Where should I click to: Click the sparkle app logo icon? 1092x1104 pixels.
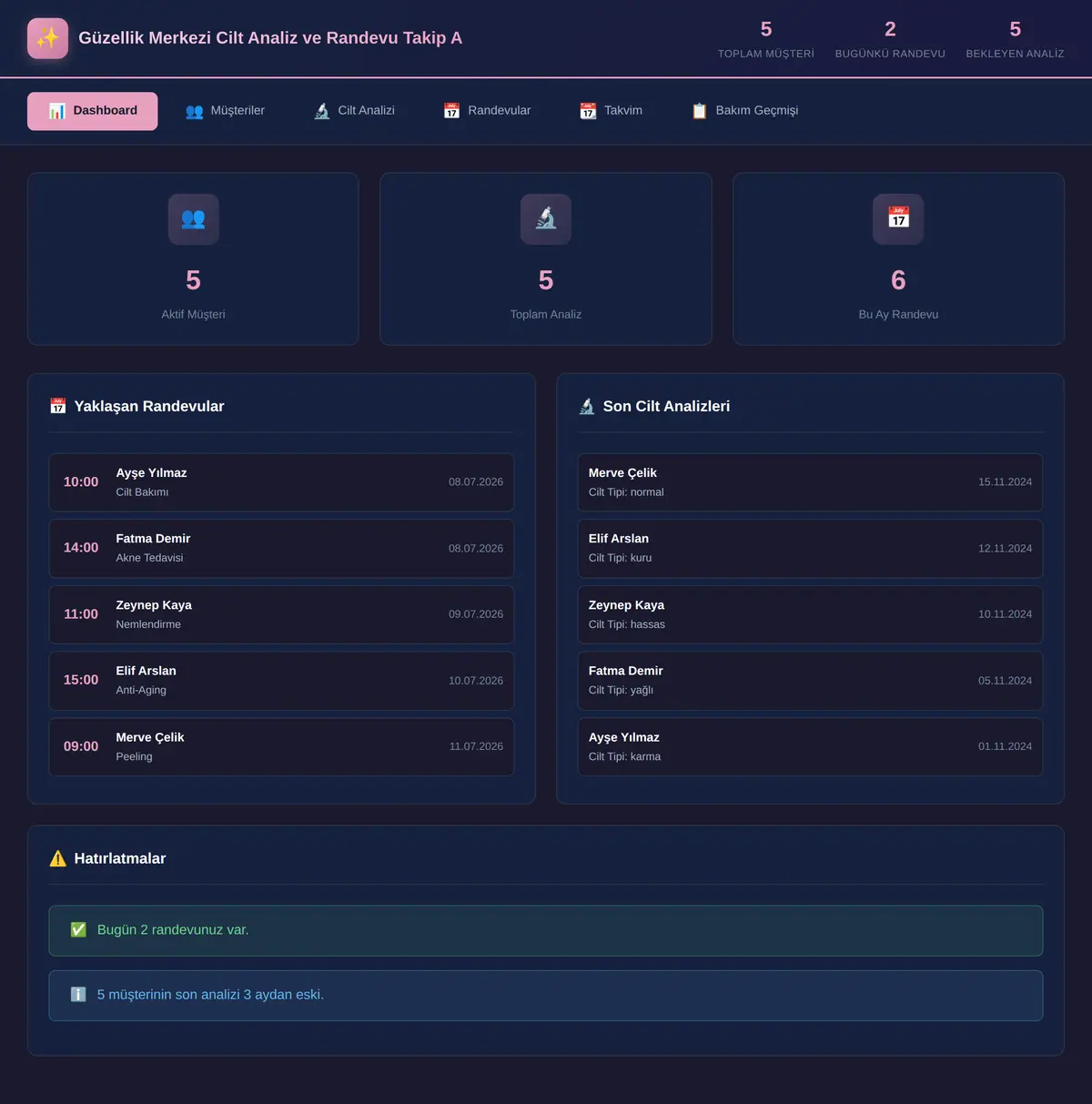click(x=47, y=38)
